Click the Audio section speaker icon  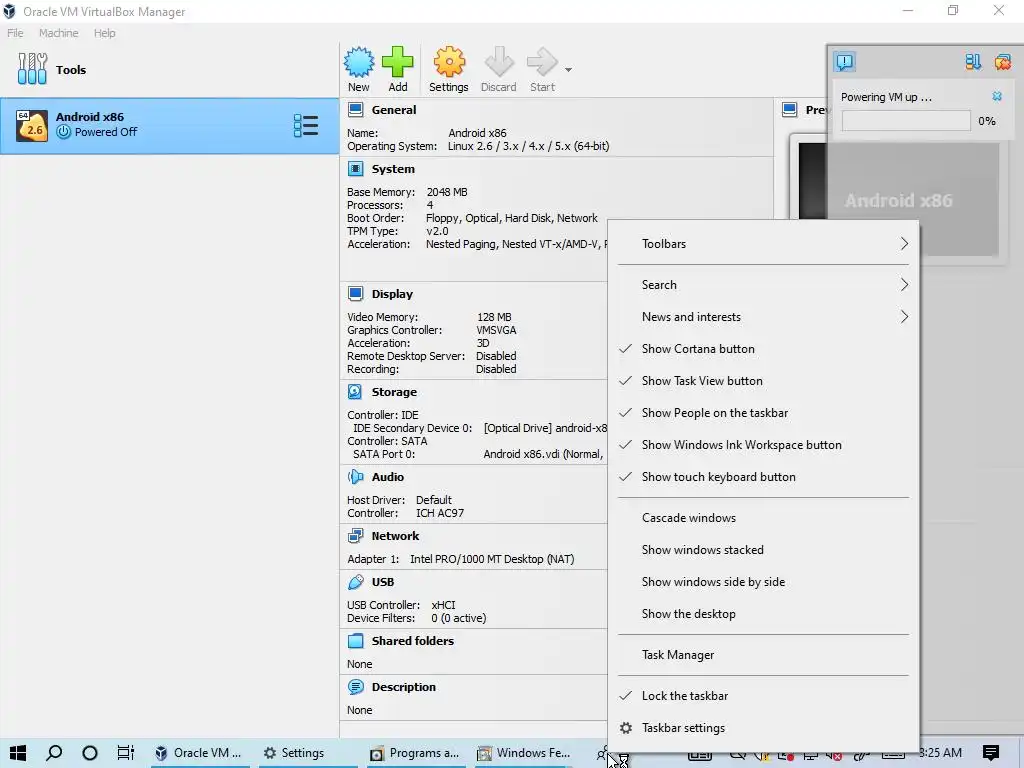coord(355,477)
